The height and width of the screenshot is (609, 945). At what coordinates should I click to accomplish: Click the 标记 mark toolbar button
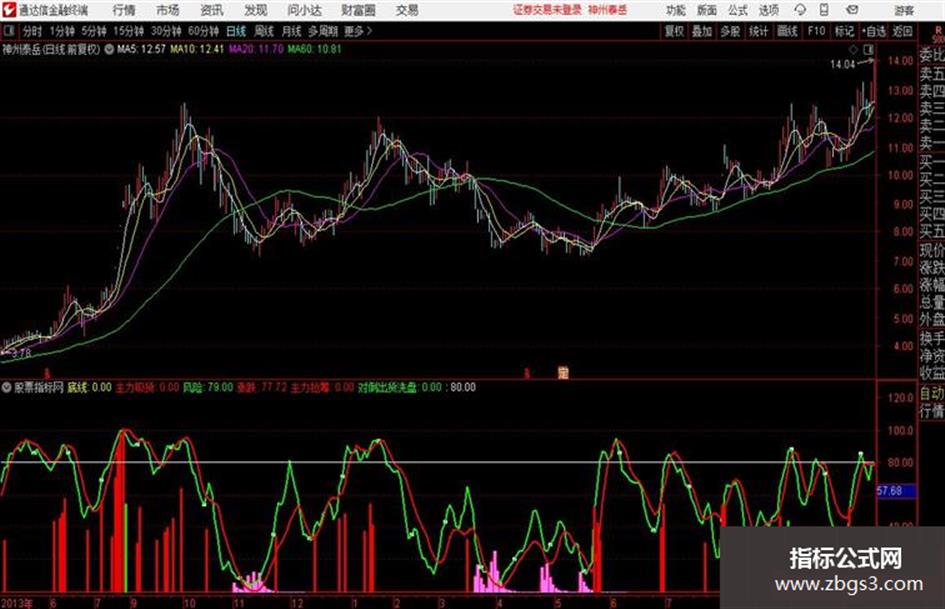(844, 31)
